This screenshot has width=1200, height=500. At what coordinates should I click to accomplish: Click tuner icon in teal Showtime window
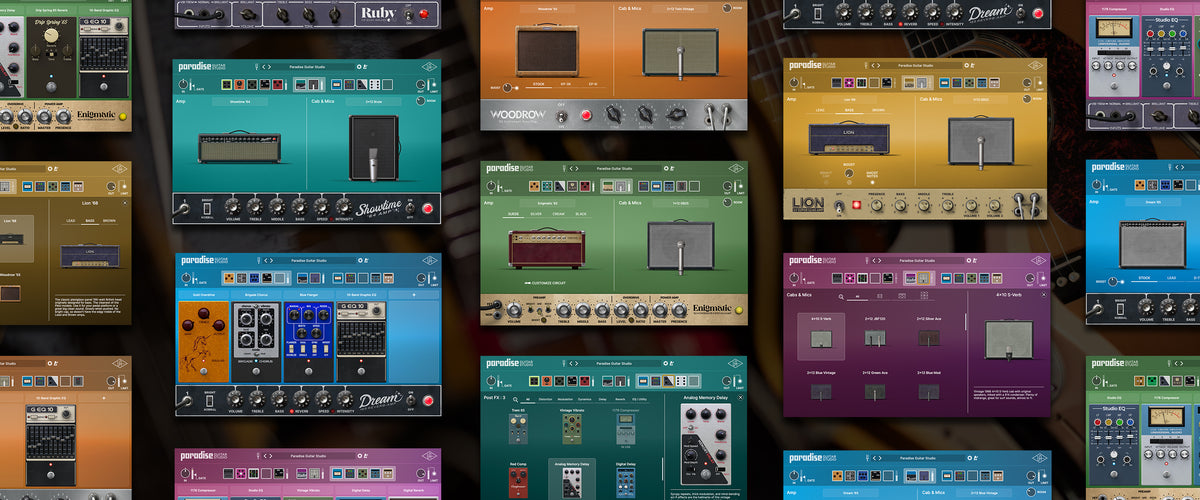pyautogui.click(x=256, y=67)
